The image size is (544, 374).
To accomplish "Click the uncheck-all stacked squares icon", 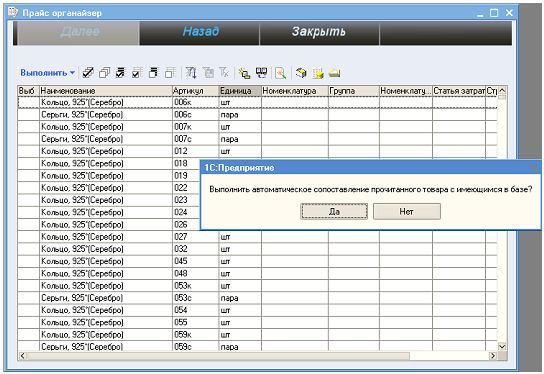I will click(x=104, y=73).
